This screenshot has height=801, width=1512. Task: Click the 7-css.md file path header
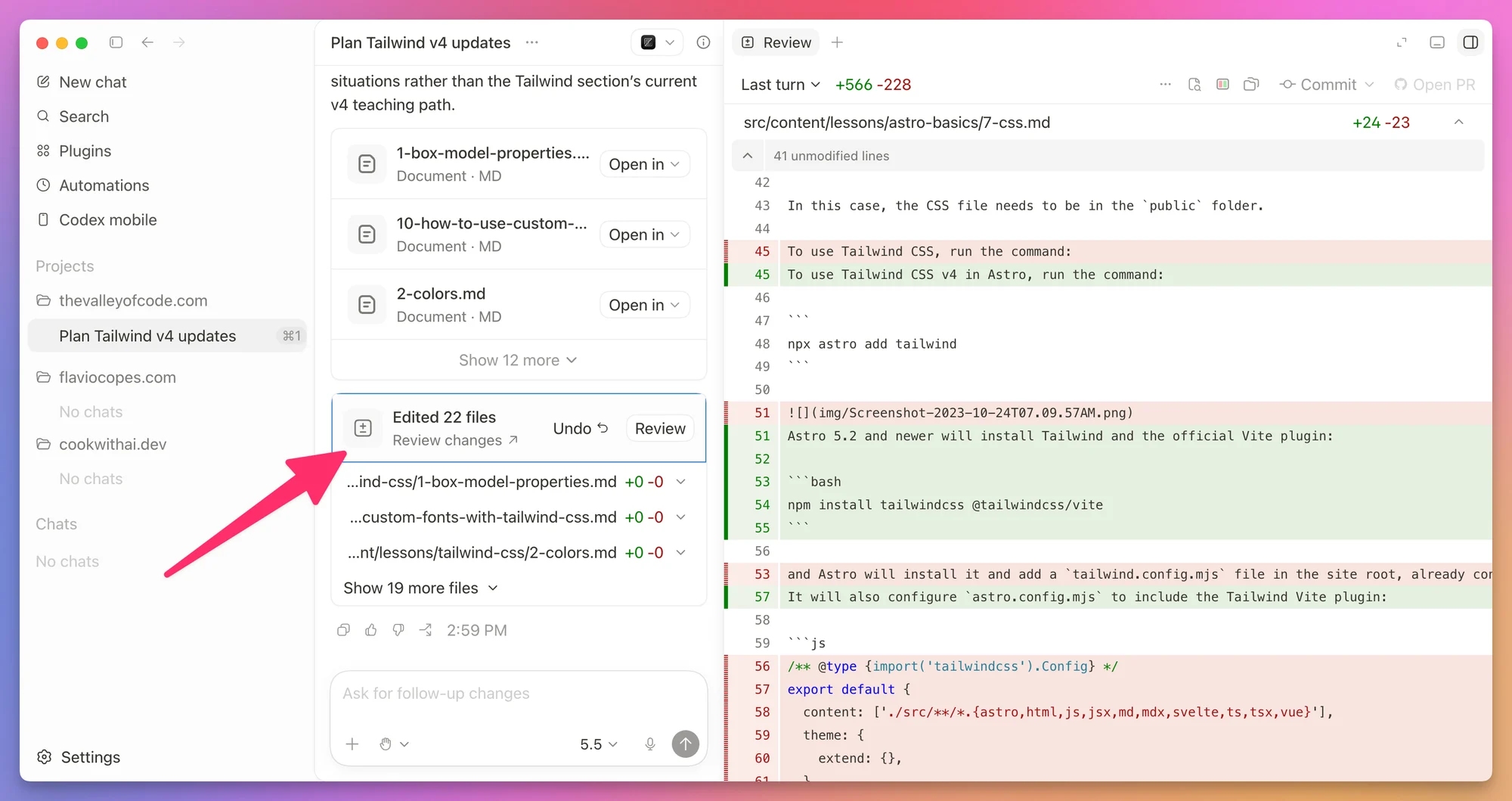click(x=897, y=123)
